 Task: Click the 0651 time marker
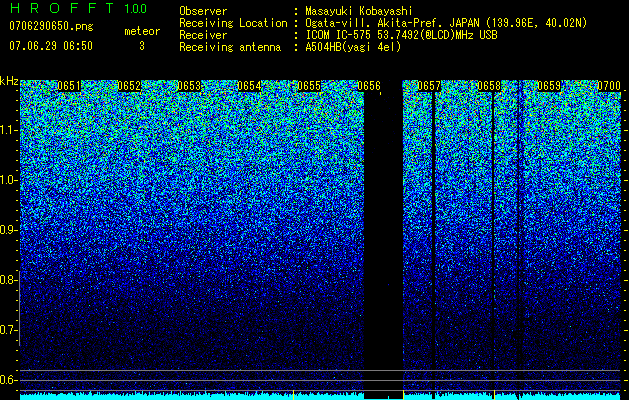[x=69, y=86]
